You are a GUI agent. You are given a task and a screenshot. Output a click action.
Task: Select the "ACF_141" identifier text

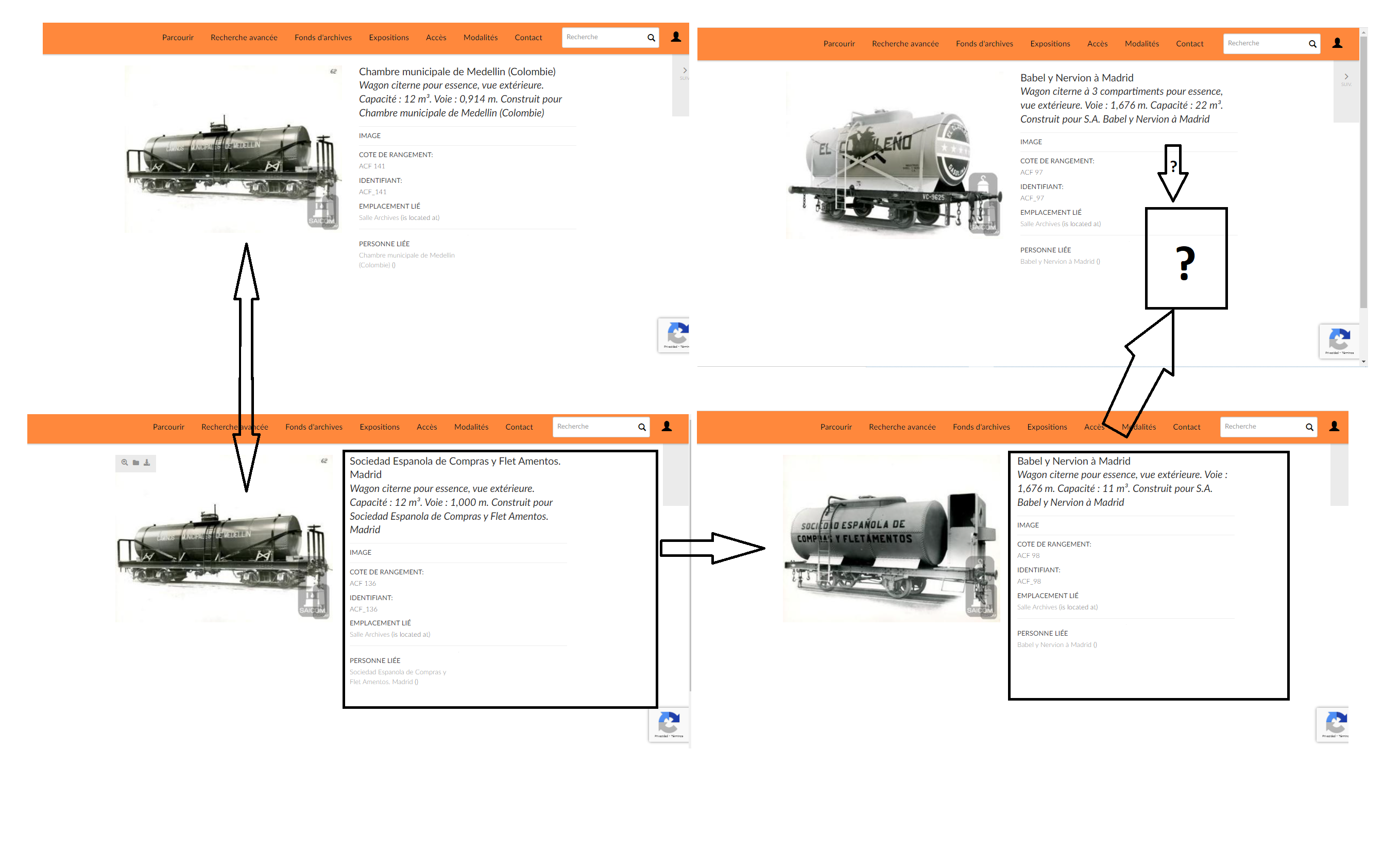tap(372, 192)
